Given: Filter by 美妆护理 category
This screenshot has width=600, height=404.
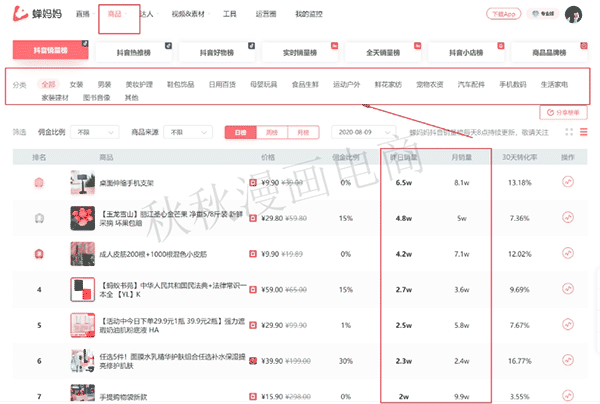Looking at the screenshot, I should [140, 84].
